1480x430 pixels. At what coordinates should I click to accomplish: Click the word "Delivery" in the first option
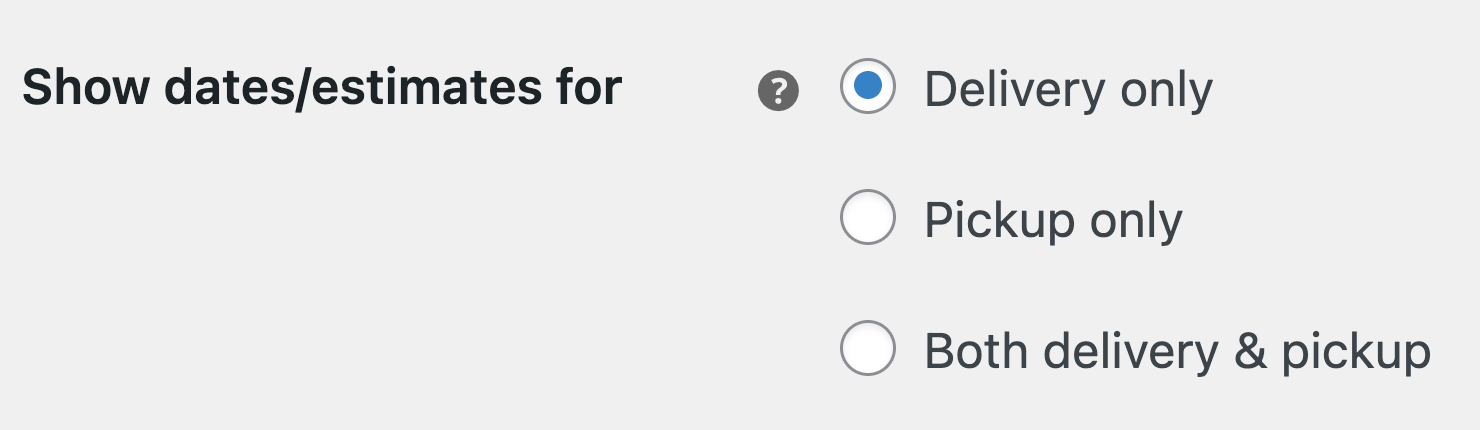tap(1013, 90)
